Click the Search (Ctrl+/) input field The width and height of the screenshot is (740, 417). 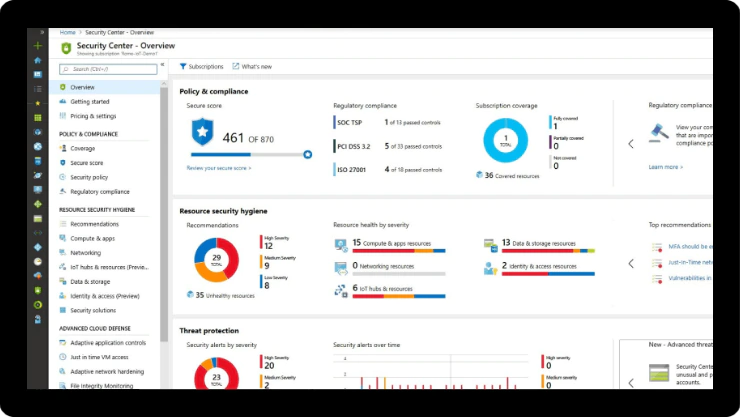point(108,69)
